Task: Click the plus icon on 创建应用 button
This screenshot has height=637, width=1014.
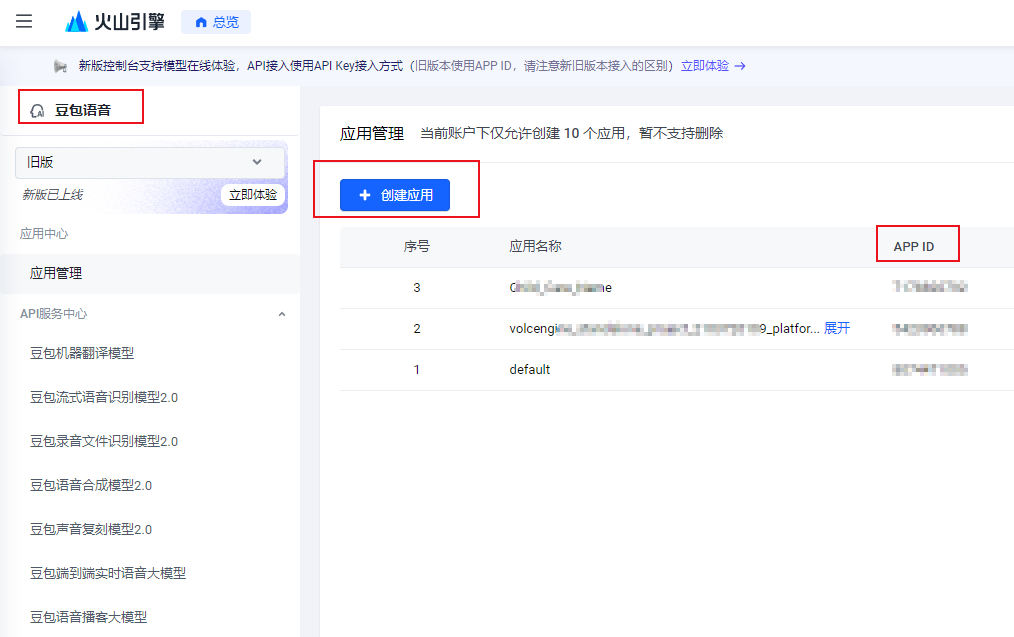Action: pos(365,195)
